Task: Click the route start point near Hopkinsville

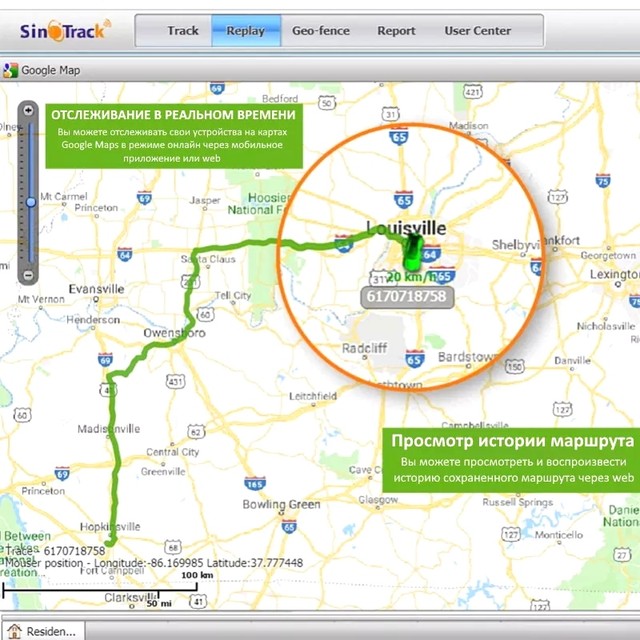Action: [x=109, y=543]
